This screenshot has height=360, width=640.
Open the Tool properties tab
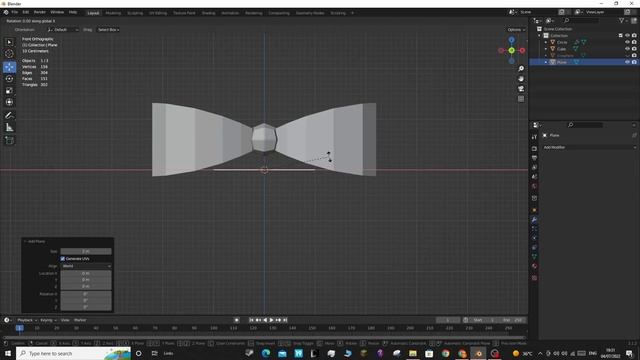(x=534, y=137)
